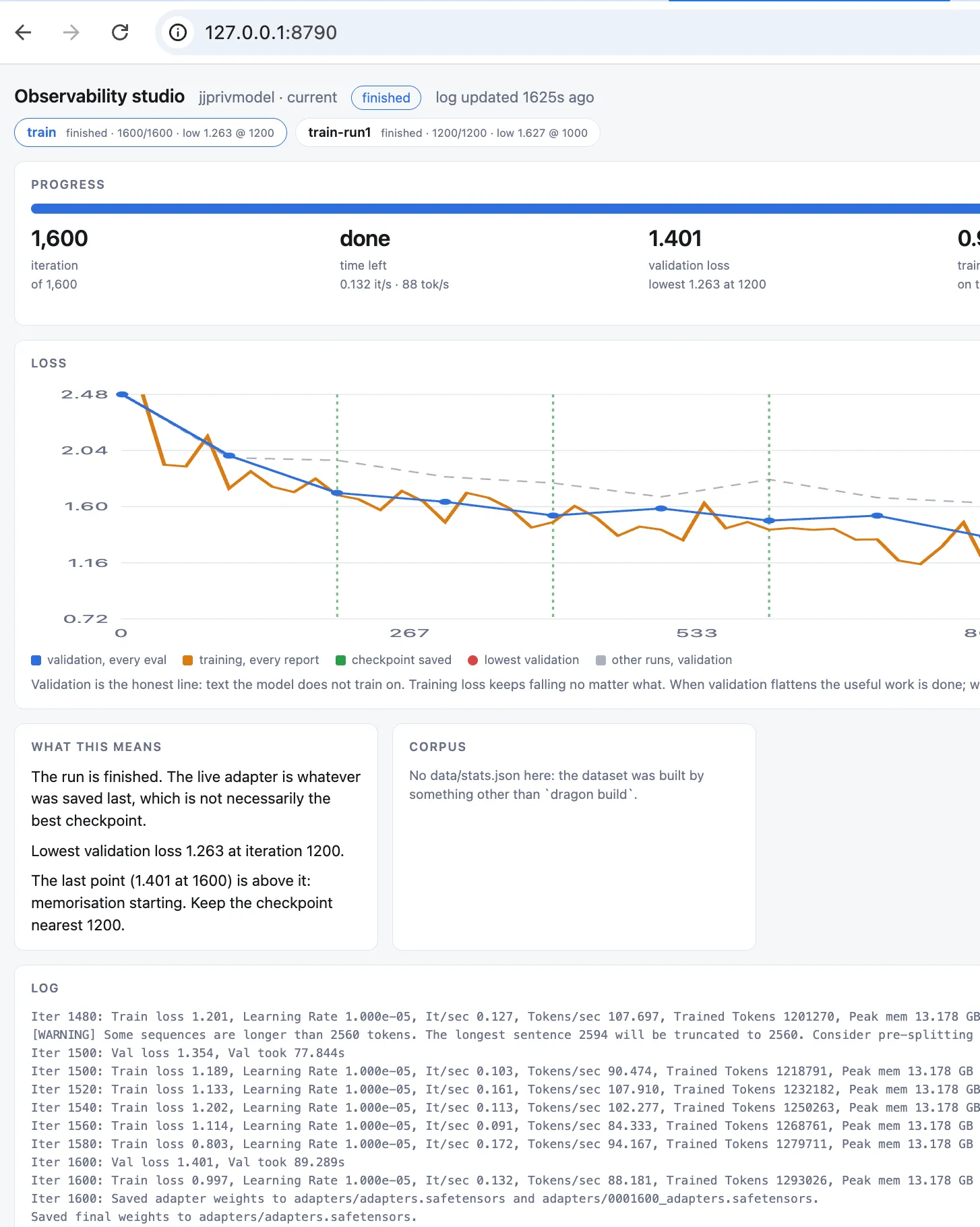Click the 'Saved final weights' log line

[x=224, y=1217]
